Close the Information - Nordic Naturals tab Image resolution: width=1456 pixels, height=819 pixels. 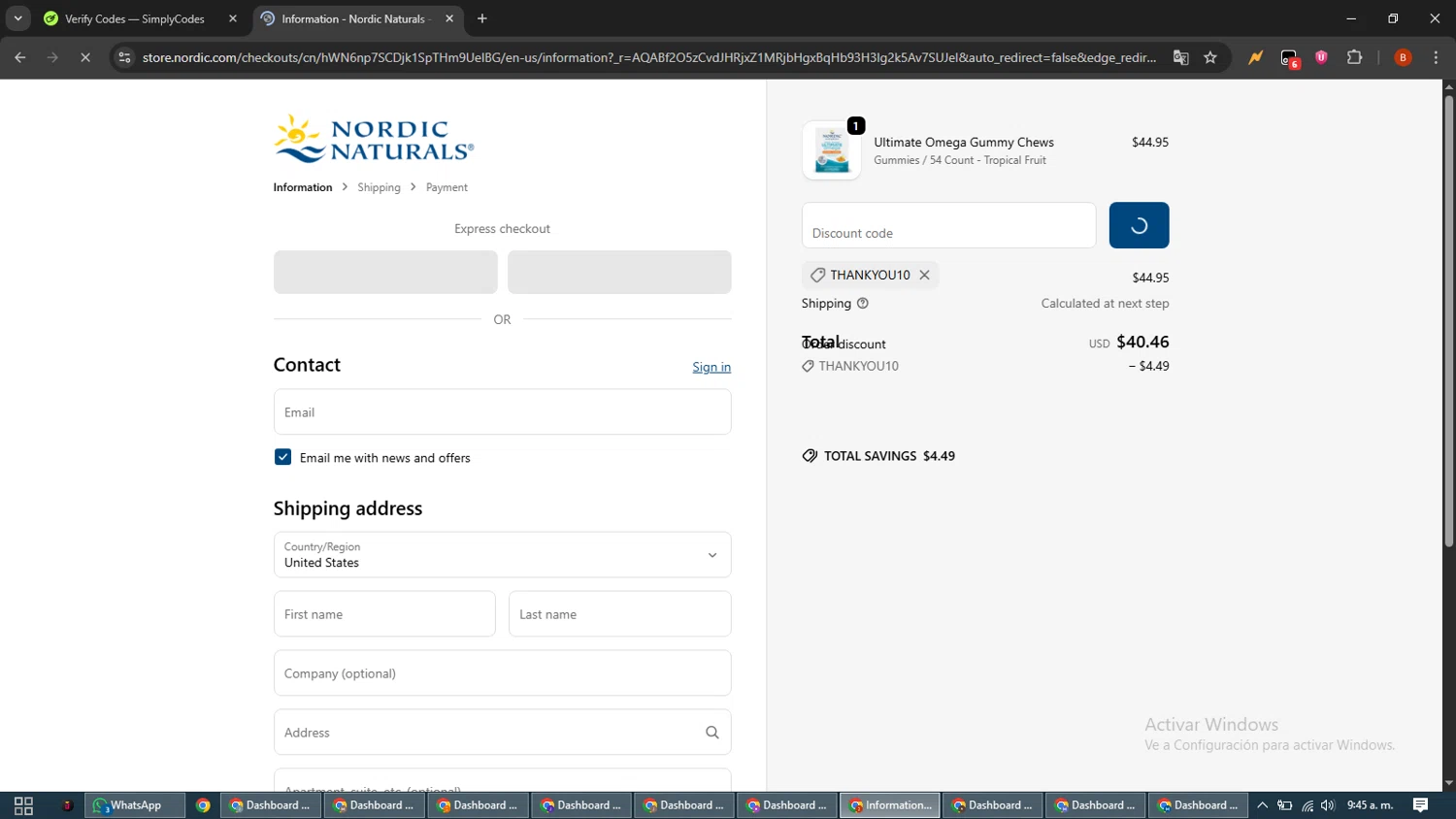pos(449,18)
